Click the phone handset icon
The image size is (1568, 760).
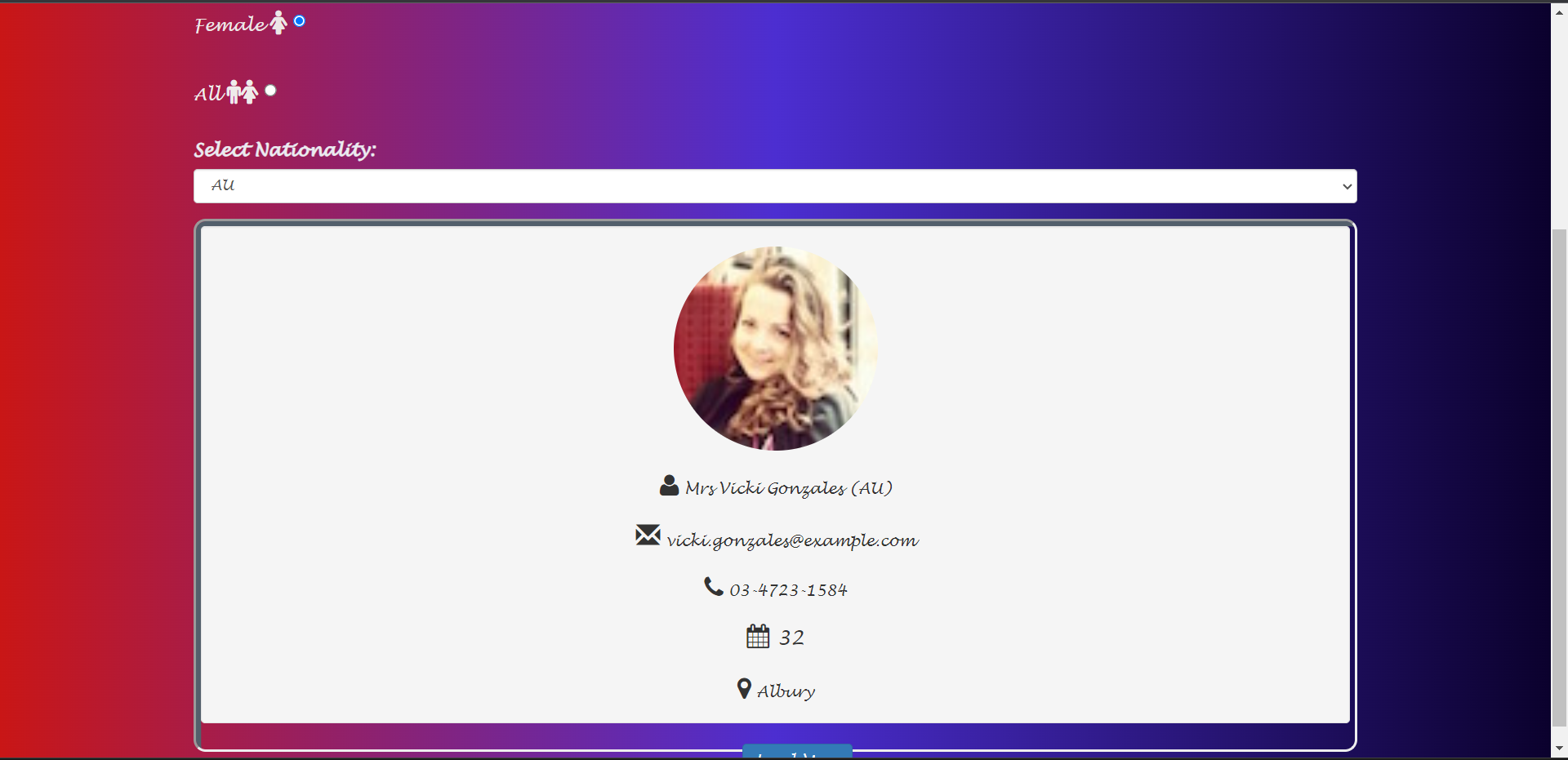point(714,586)
